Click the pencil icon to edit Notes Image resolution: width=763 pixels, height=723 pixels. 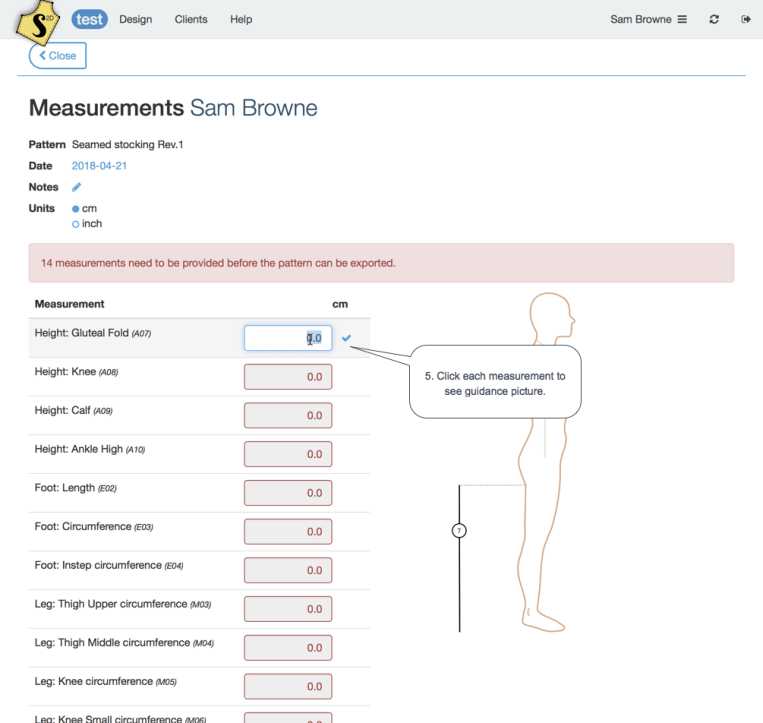coord(77,187)
